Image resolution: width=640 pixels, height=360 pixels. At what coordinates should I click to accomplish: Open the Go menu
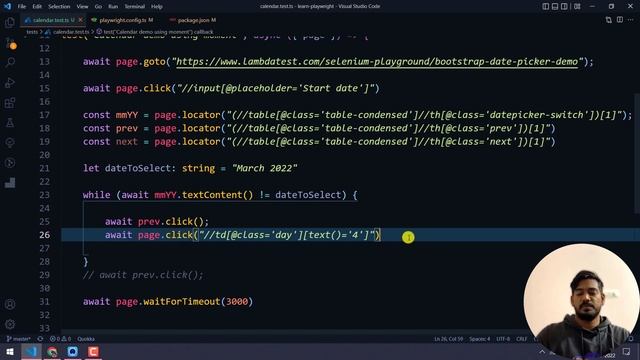98,7
